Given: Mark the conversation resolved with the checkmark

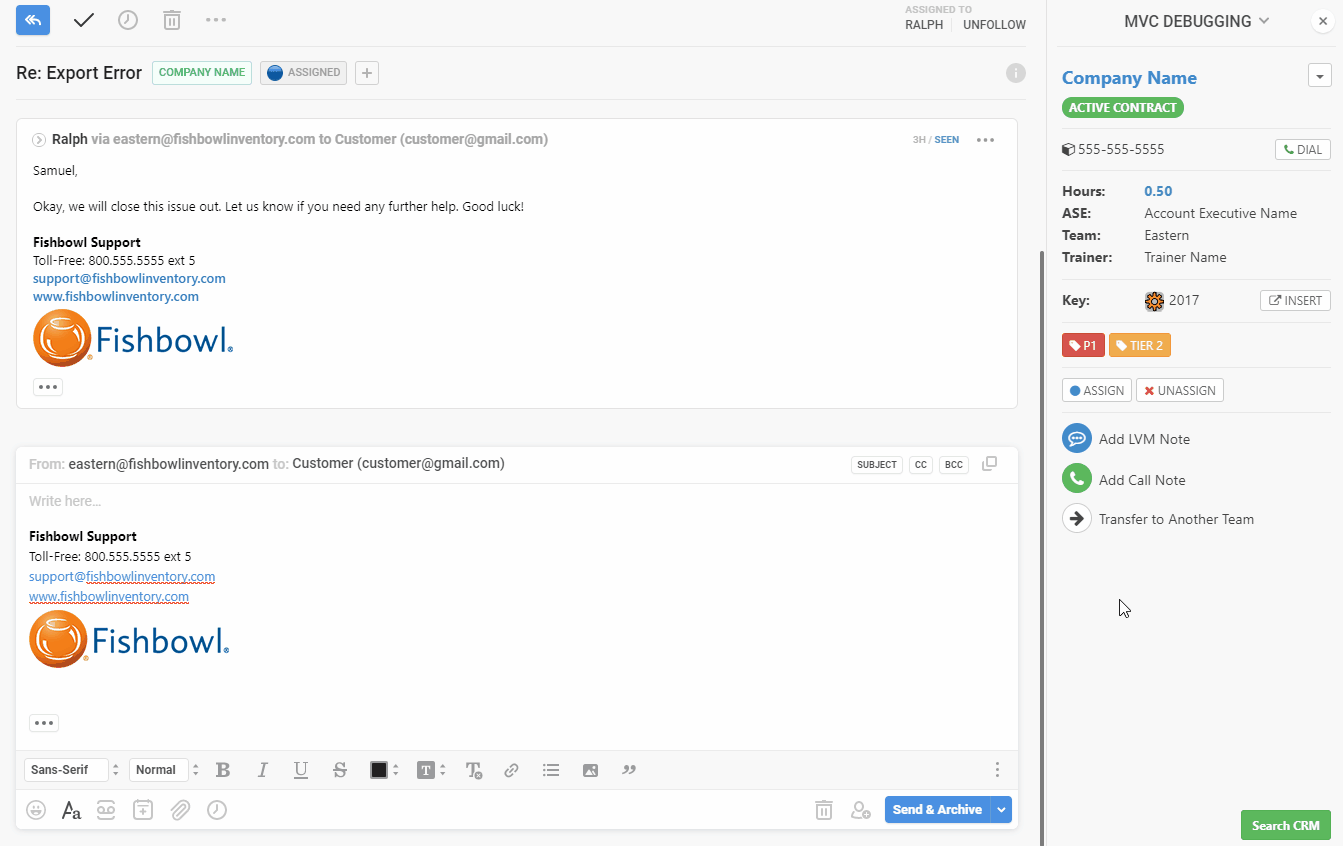Looking at the screenshot, I should pyautogui.click(x=83, y=19).
